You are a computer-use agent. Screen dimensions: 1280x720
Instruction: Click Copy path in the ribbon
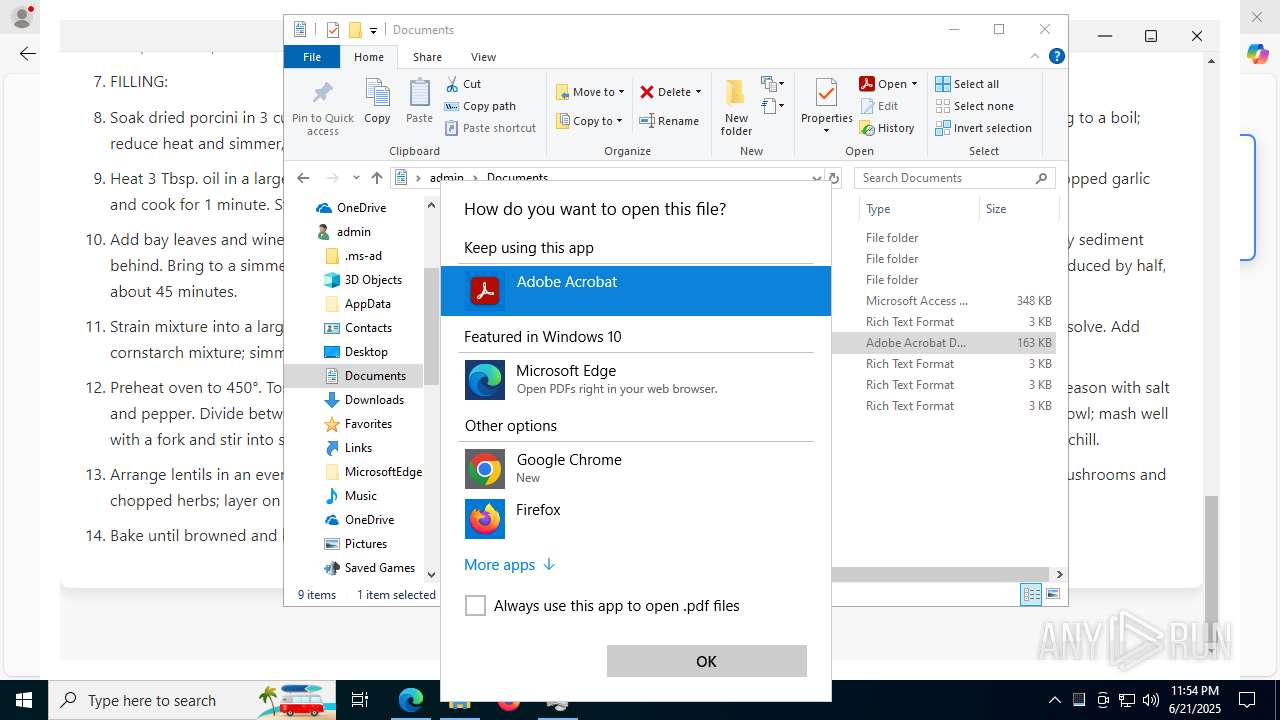480,106
